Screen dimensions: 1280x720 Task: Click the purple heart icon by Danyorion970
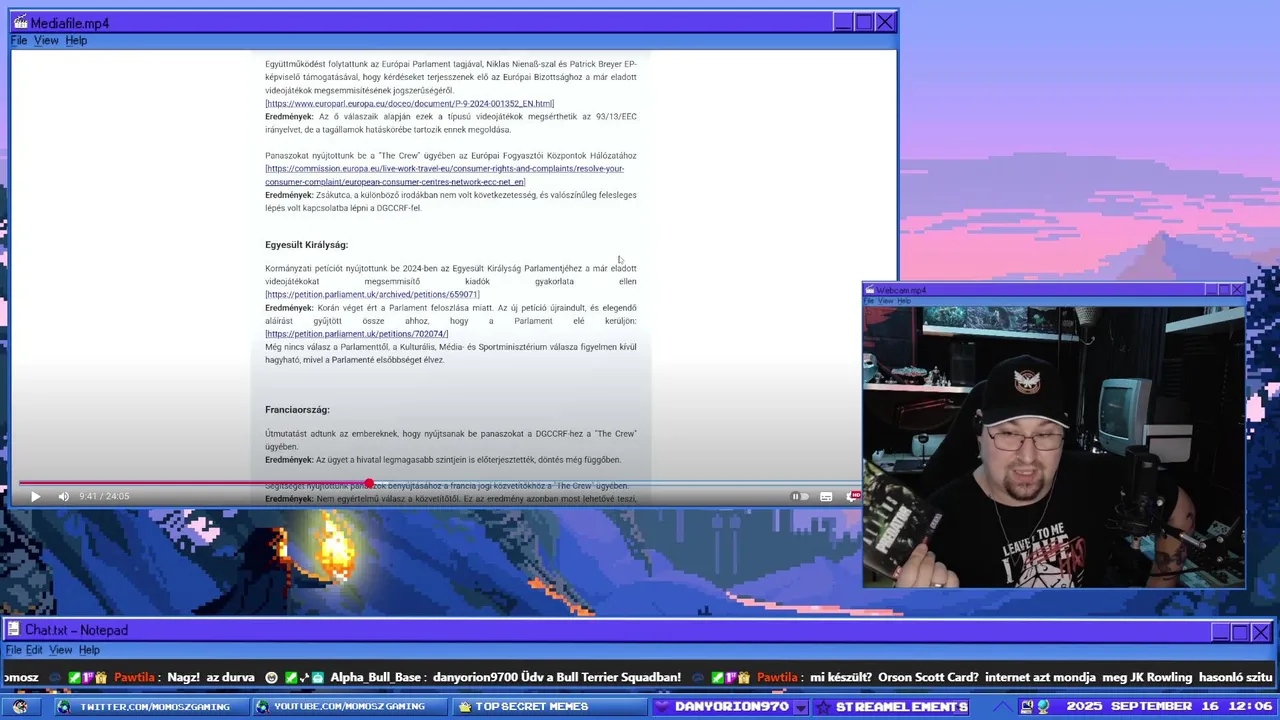tap(662, 707)
